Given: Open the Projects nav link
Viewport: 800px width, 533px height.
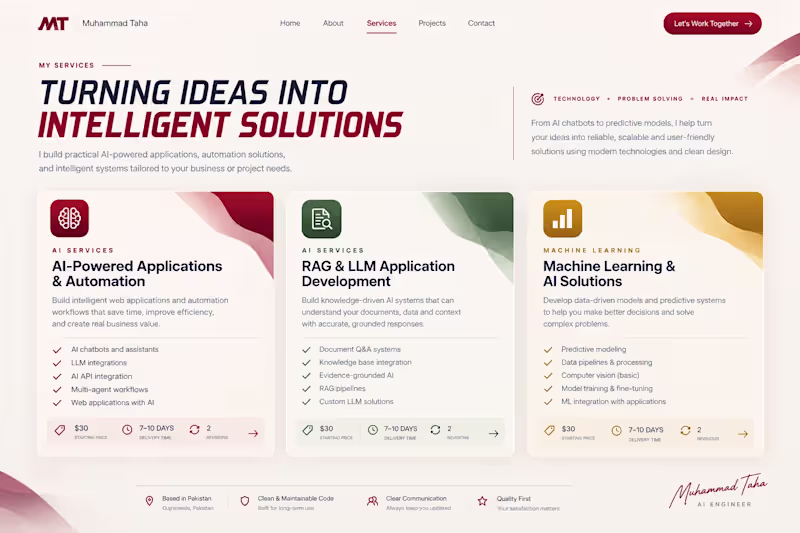Looking at the screenshot, I should [x=432, y=23].
